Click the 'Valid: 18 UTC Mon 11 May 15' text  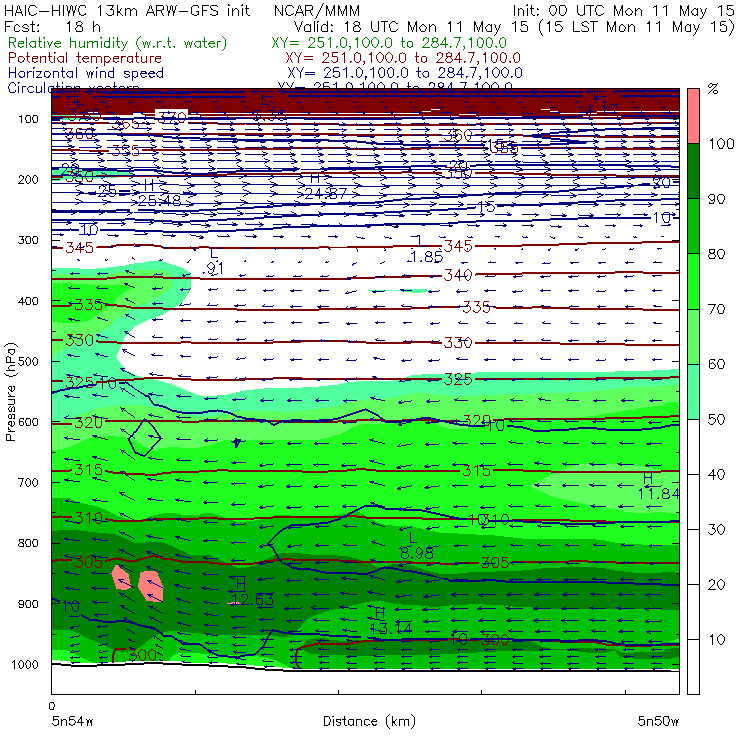tap(411, 26)
